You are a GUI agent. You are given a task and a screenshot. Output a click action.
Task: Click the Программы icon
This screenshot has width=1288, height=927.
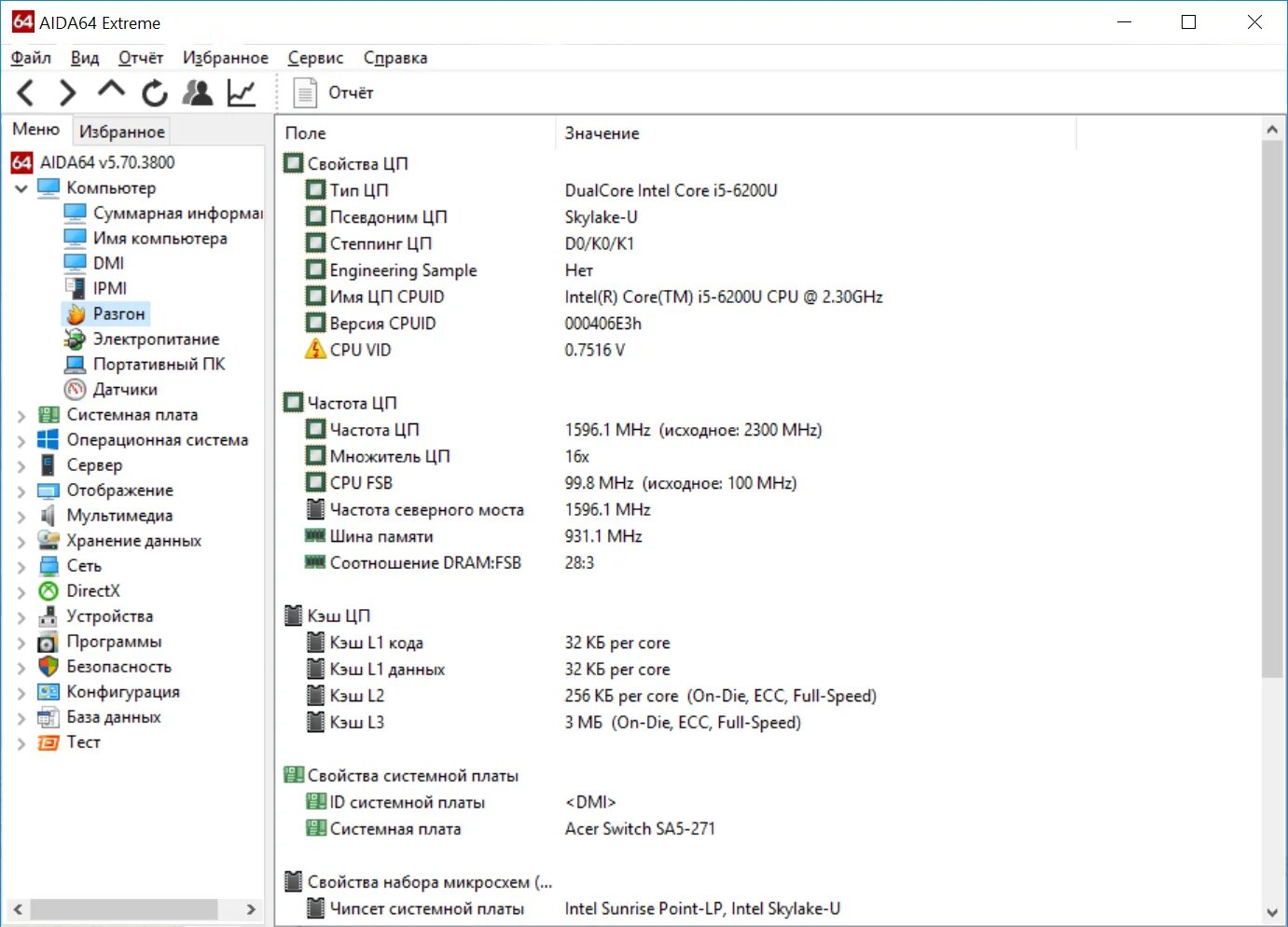48,642
